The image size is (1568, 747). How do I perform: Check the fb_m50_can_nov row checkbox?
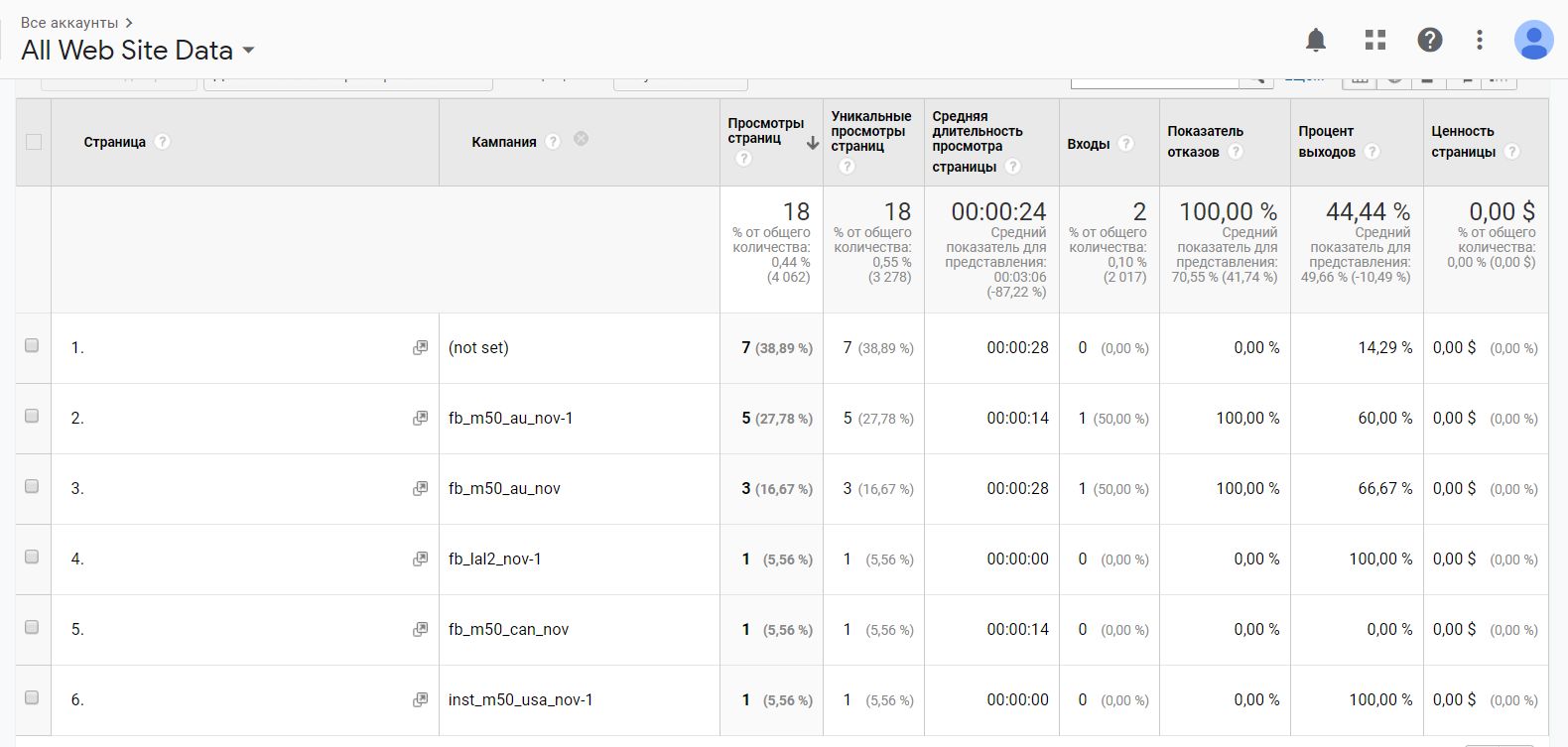click(x=32, y=627)
